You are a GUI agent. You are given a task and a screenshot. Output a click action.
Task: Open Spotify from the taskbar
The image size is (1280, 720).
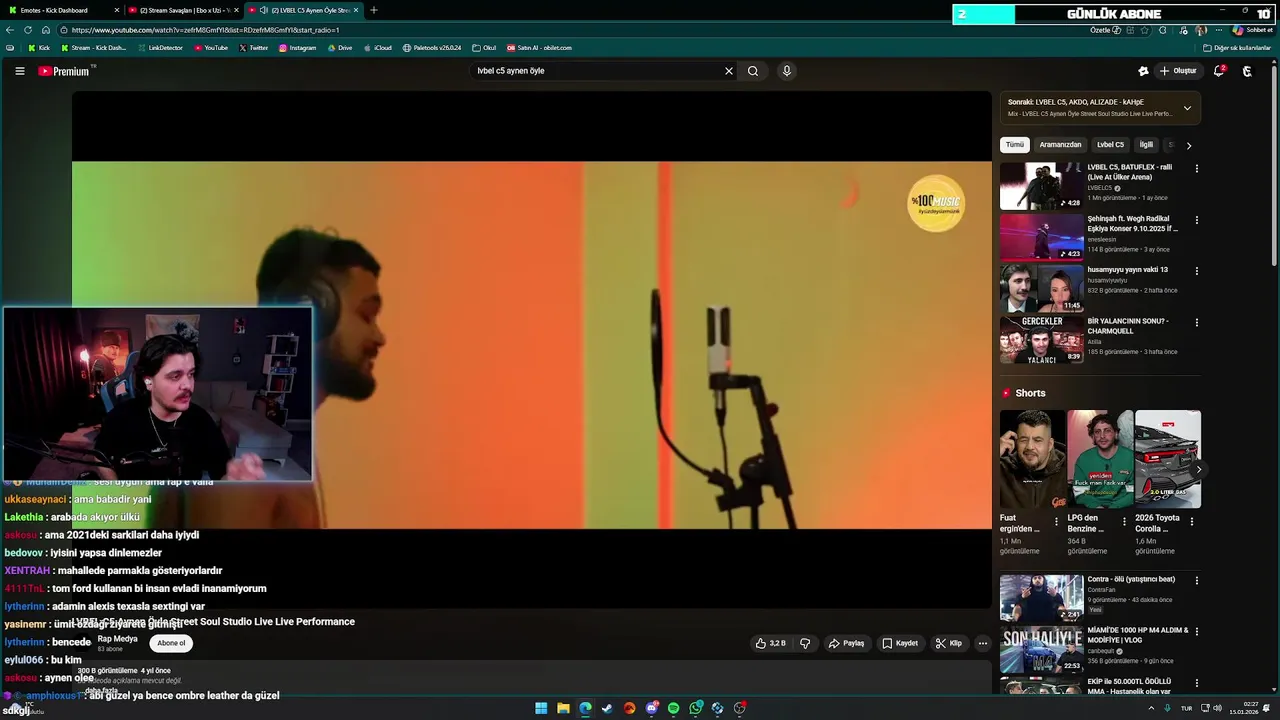(x=673, y=708)
